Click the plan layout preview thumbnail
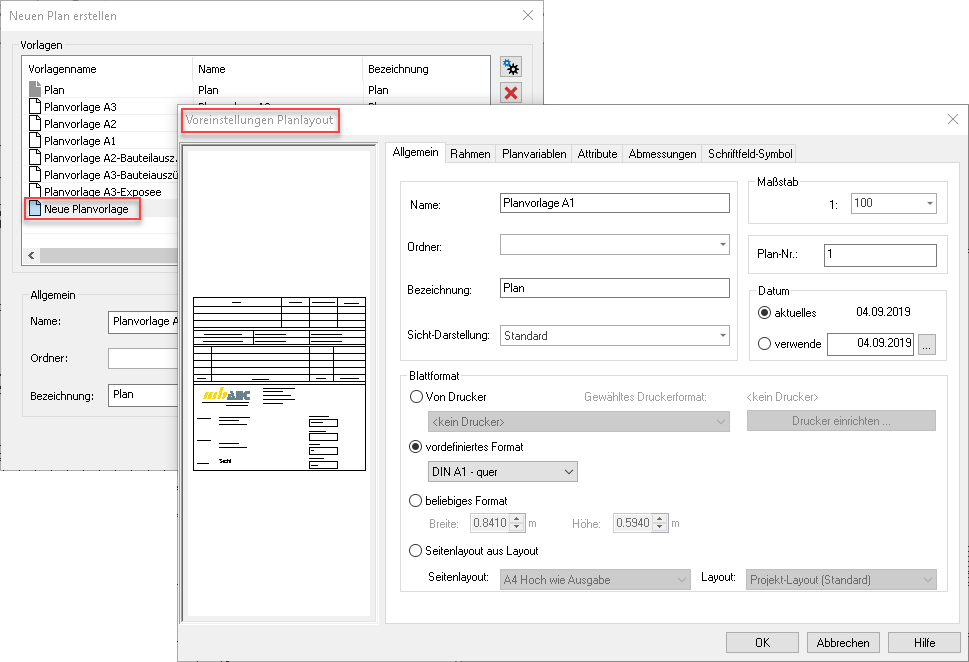Viewport: 969px width, 662px height. pyautogui.click(x=279, y=383)
